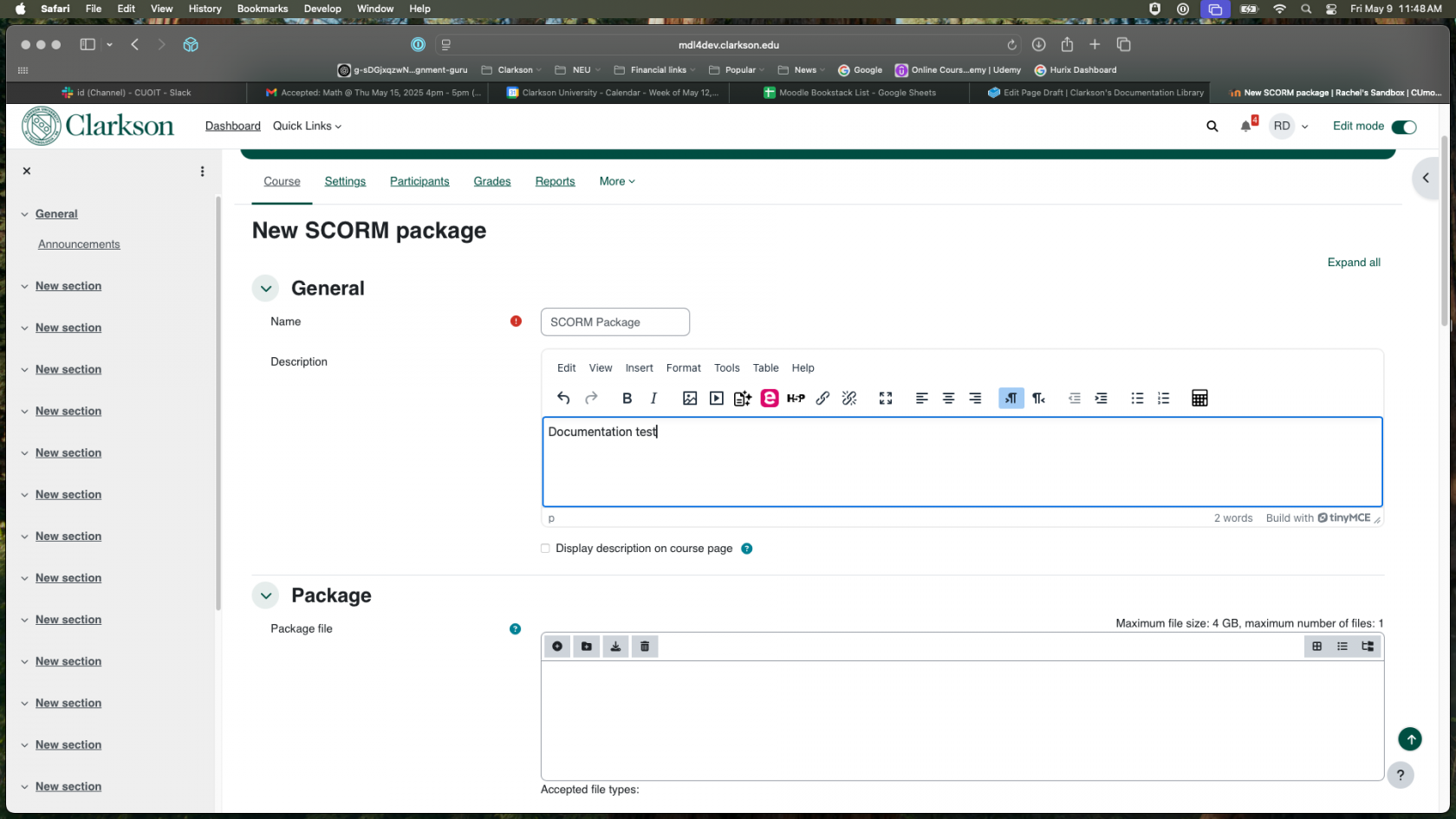
Task: Open the RD user menu dropdown
Action: click(1290, 127)
